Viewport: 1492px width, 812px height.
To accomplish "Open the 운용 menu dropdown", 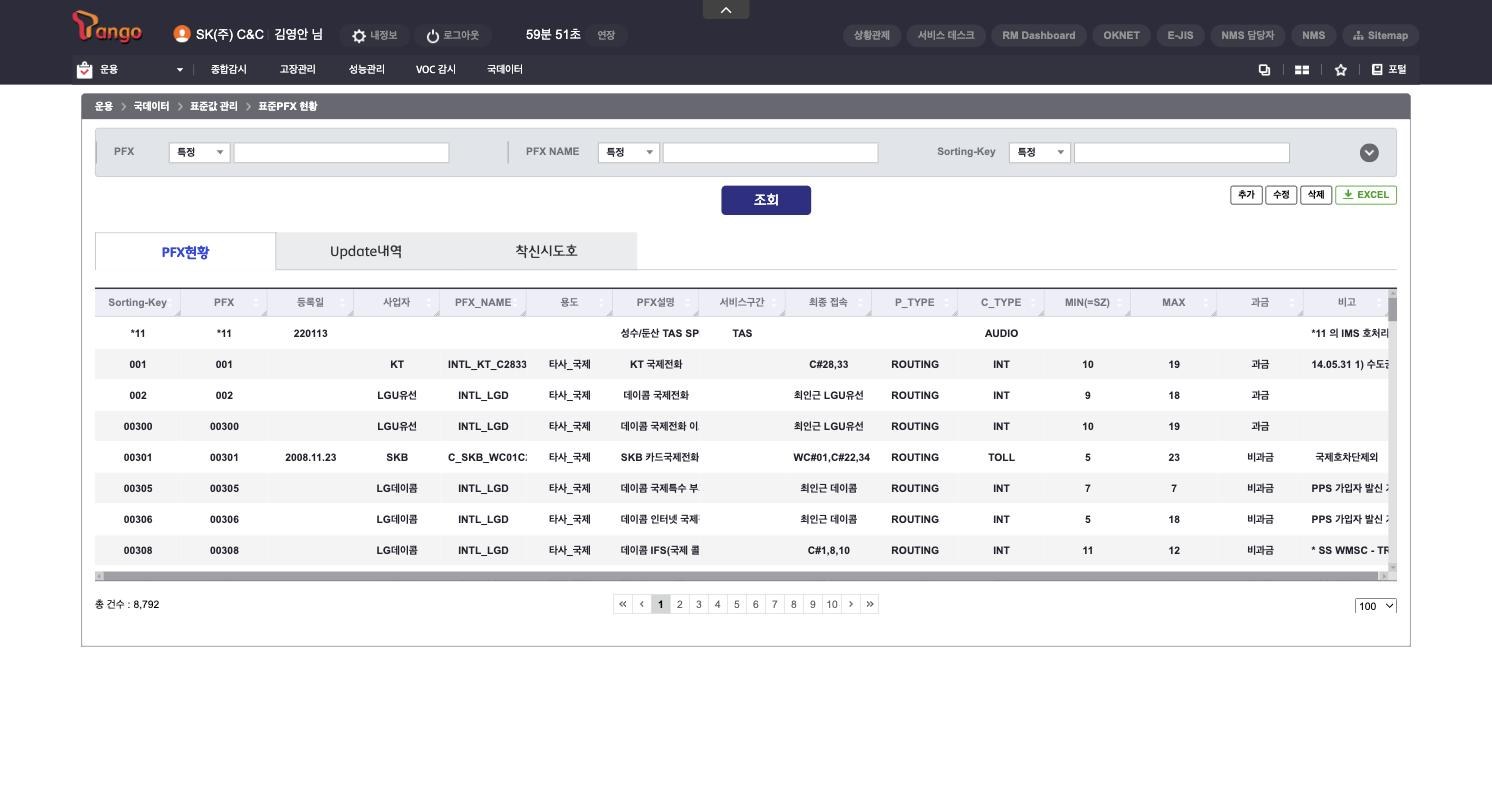I will coord(131,70).
